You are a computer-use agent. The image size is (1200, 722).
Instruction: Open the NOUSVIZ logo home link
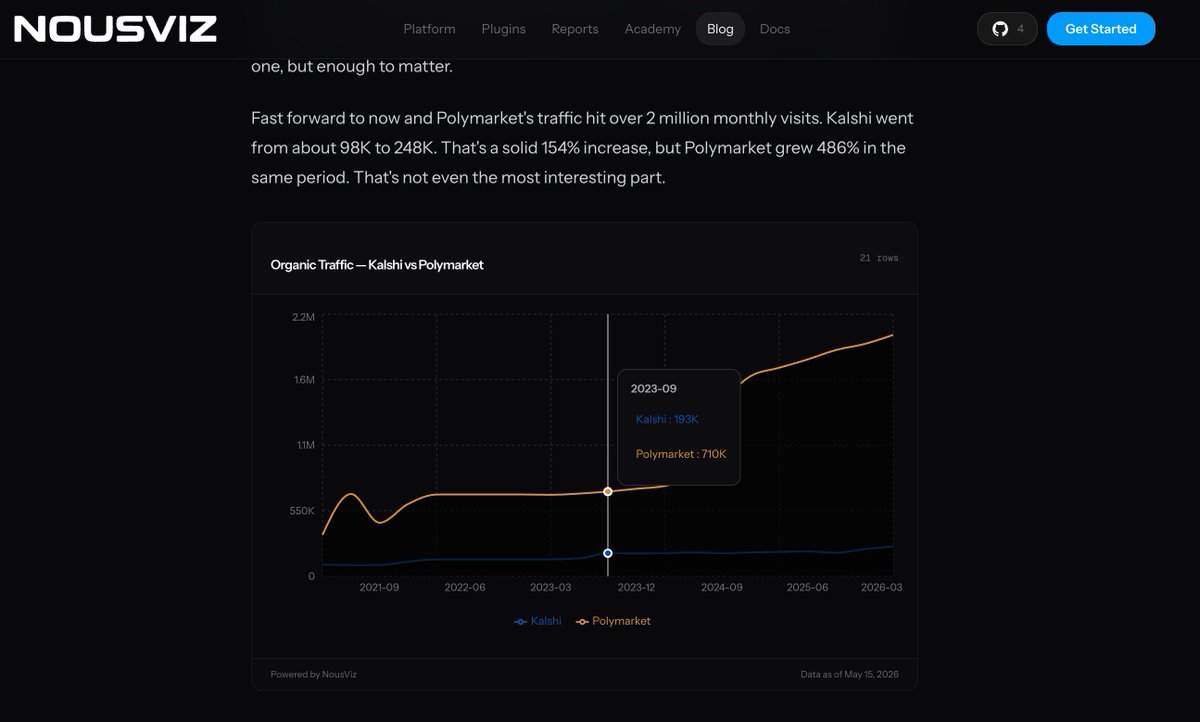(x=115, y=29)
